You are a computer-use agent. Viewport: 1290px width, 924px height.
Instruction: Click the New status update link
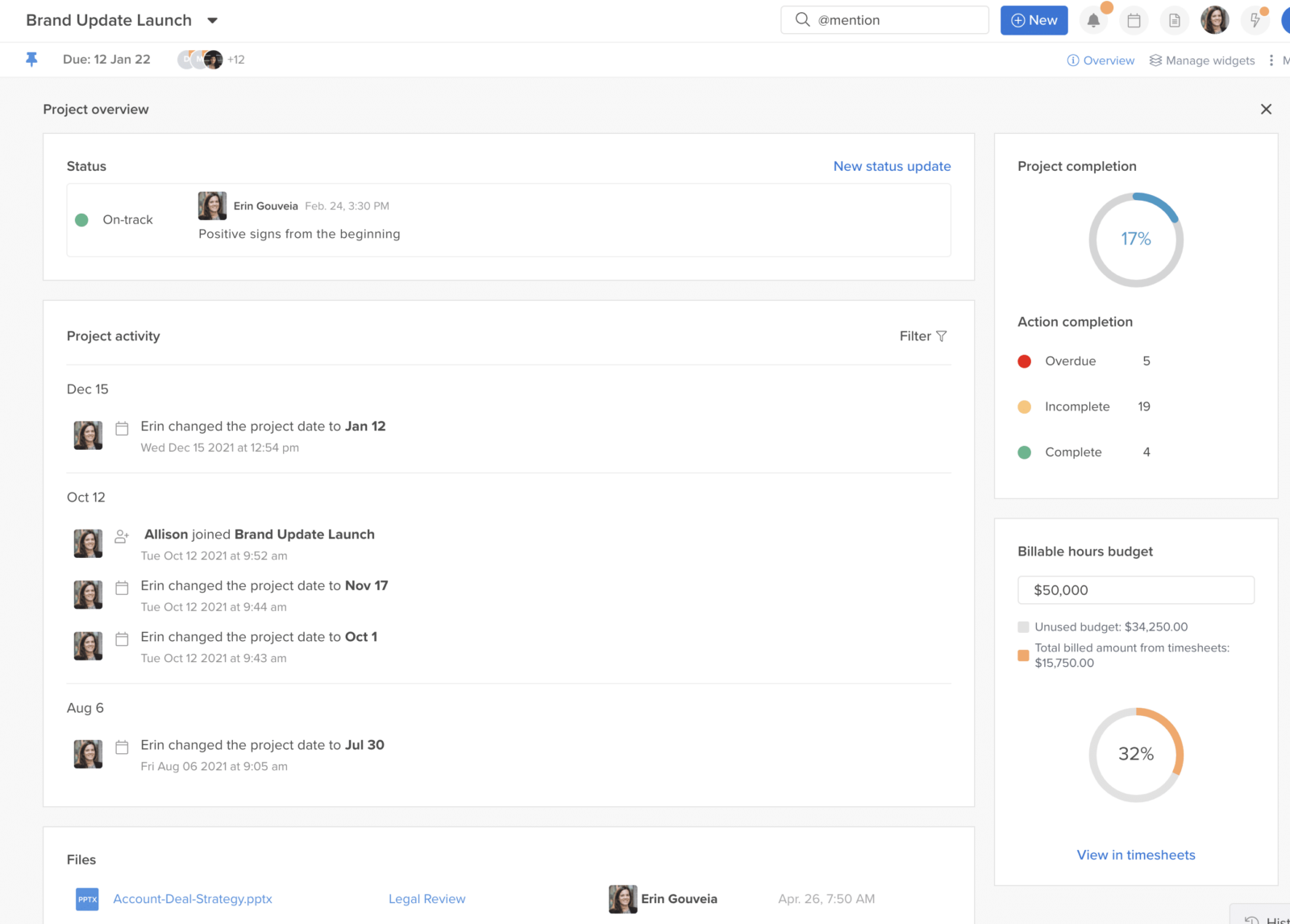[x=892, y=166]
